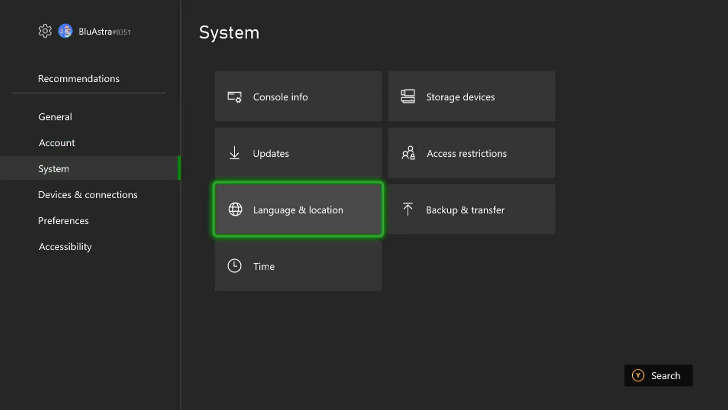
Task: Switch to the Preferences section
Action: 63,221
